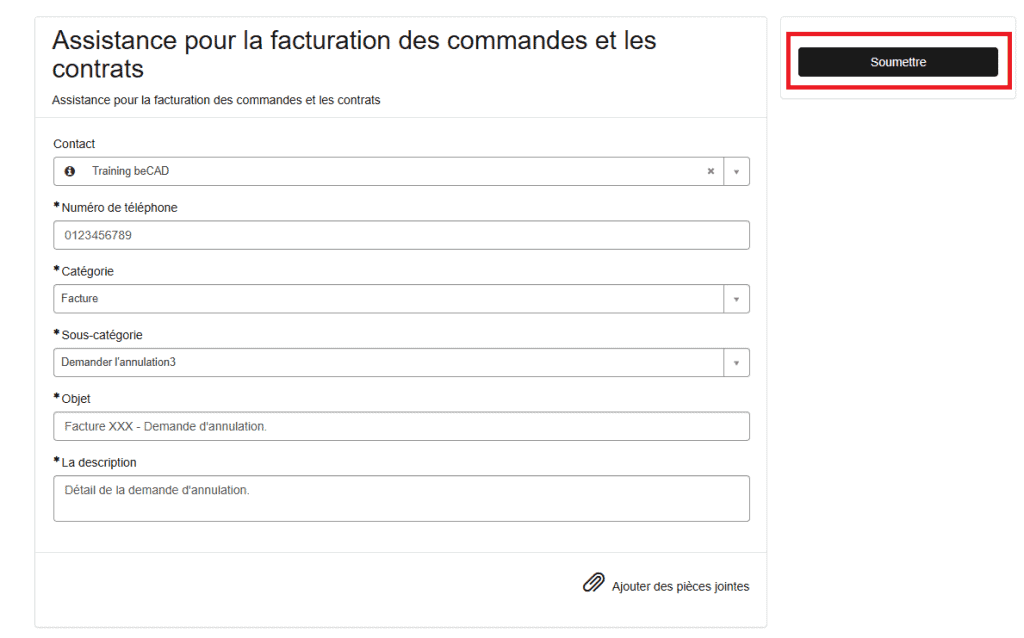Click the Numéro de téléphone label
The image size is (1024, 638).
pyautogui.click(x=119, y=208)
